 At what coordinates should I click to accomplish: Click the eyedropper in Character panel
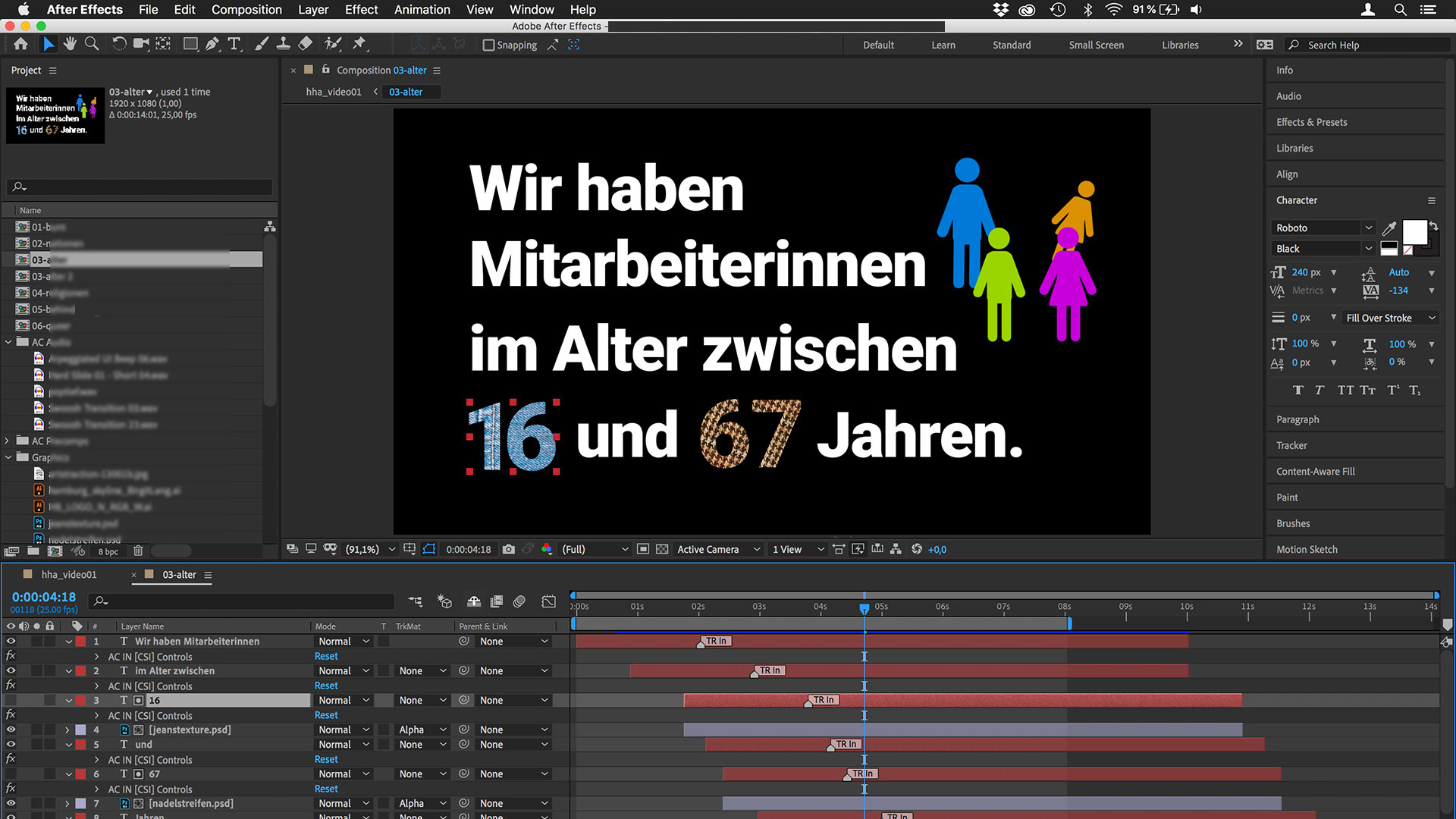(1389, 228)
